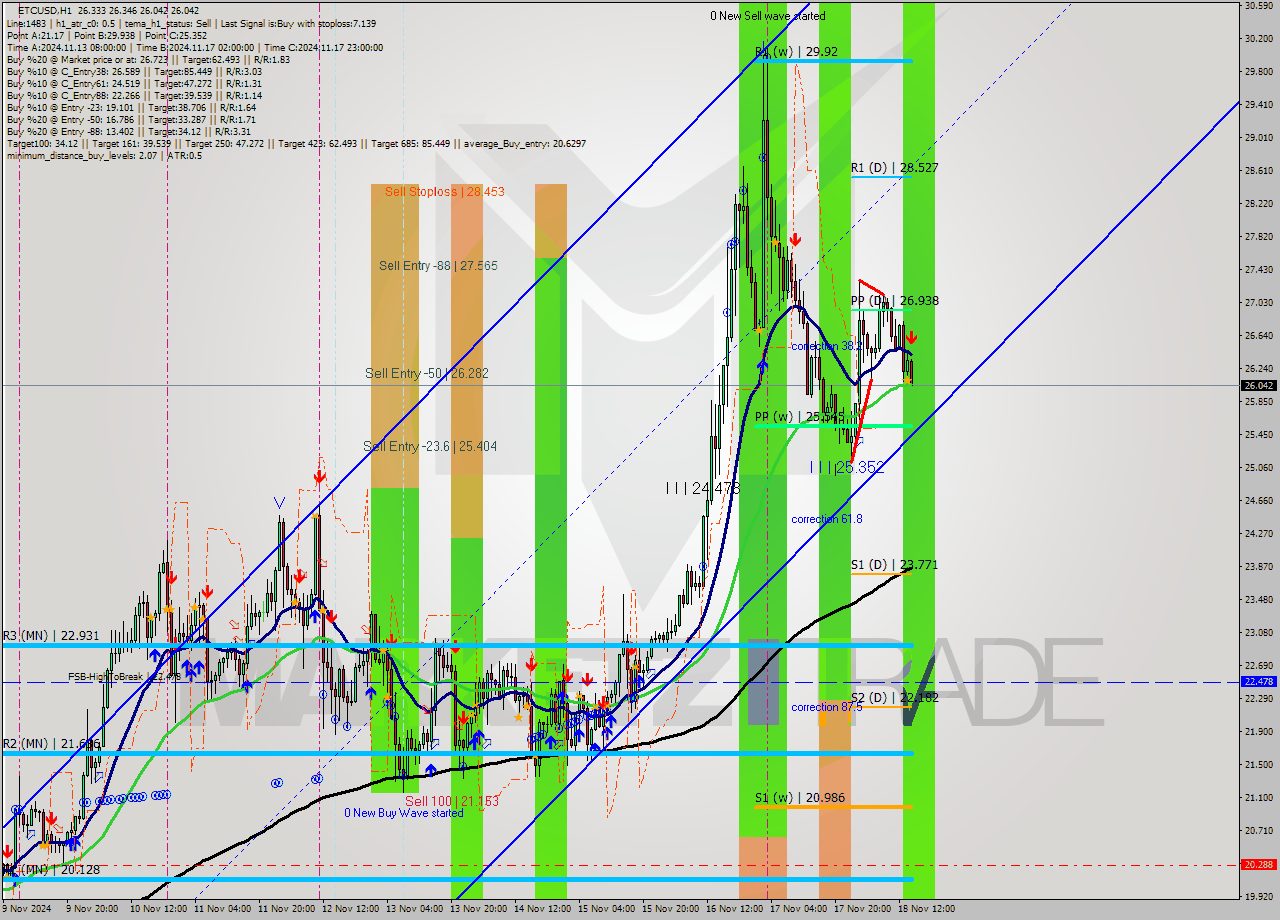Image resolution: width=1280 pixels, height=920 pixels.
Task: Click the red 20.288 price tag
Action: tap(1258, 864)
